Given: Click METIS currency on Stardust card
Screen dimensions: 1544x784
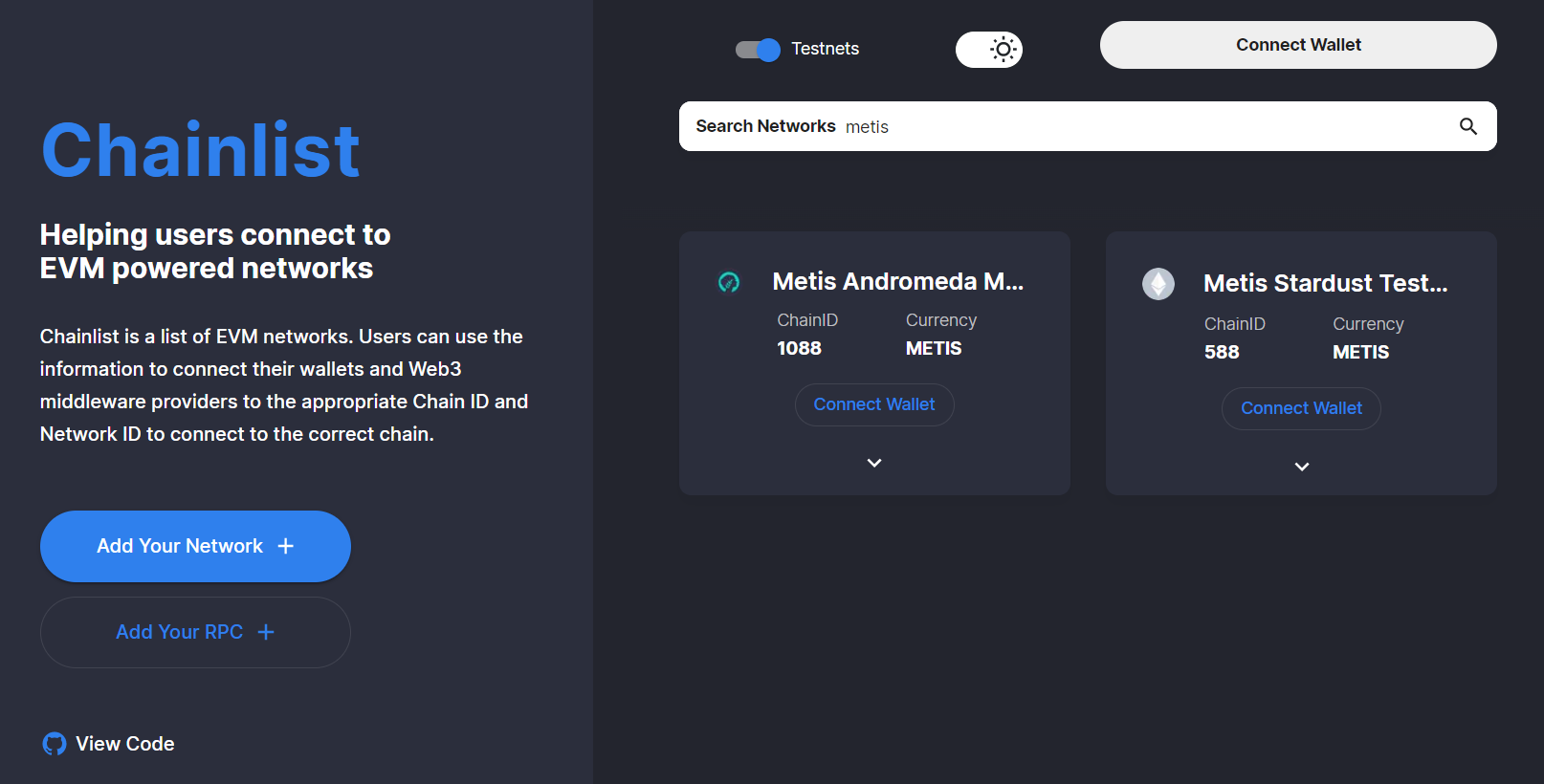Looking at the screenshot, I should (x=1360, y=352).
